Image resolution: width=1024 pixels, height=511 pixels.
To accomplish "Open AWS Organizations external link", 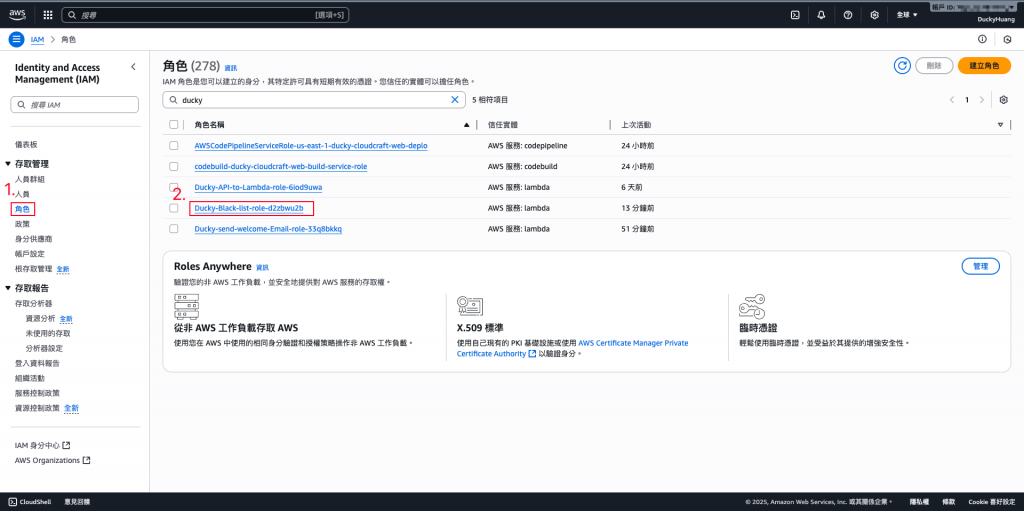I will click(52, 460).
